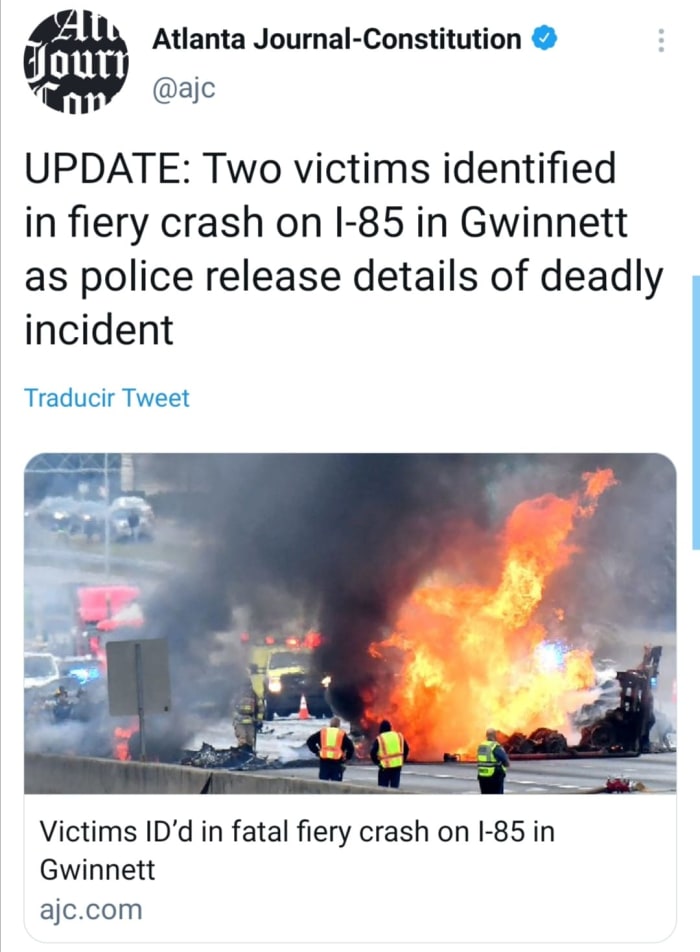Click the Atlanta Journal-Constitution account name
The width and height of the screenshot is (700, 952).
point(337,39)
